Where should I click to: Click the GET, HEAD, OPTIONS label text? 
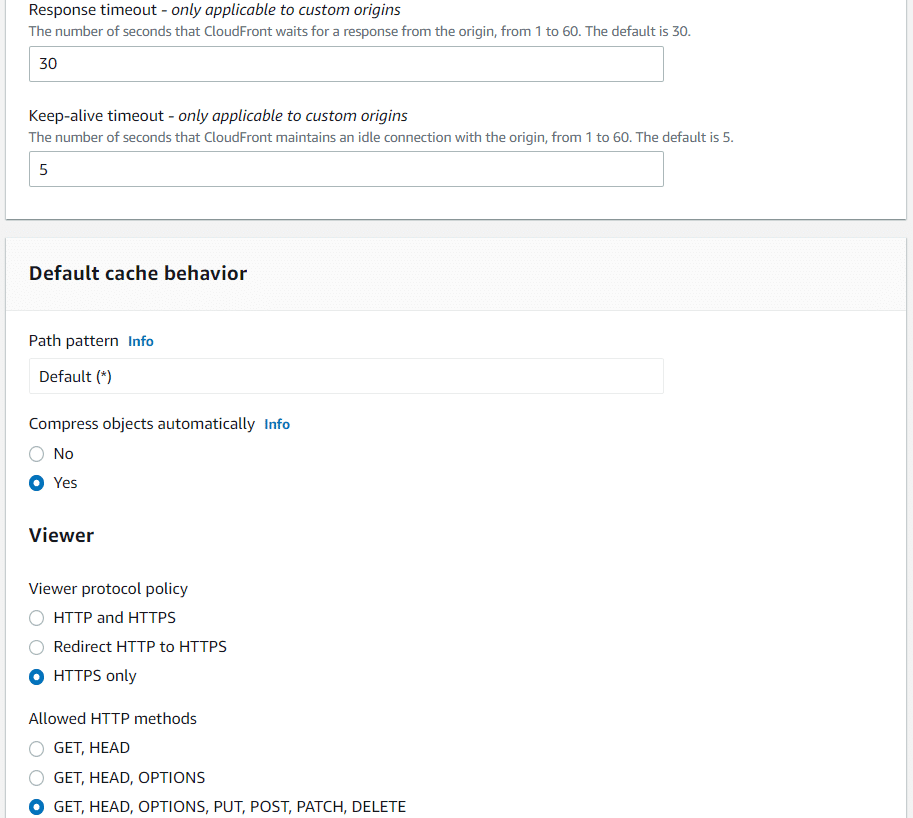tap(129, 778)
